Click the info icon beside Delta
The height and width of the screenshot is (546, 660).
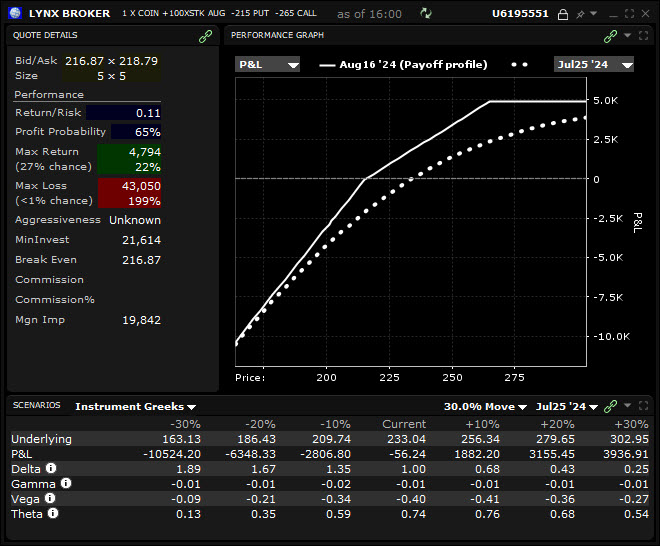coord(51,467)
